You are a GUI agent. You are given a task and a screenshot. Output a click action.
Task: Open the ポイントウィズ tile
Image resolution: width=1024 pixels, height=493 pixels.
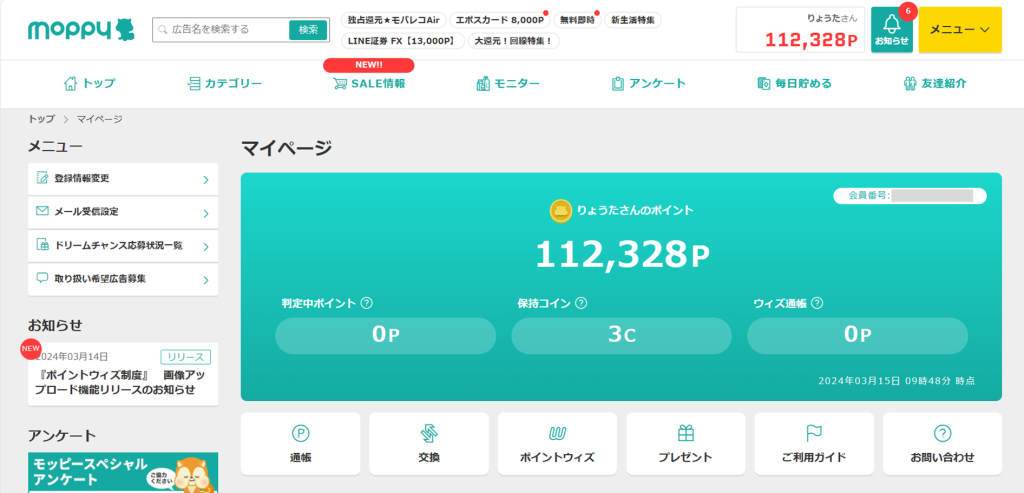(x=557, y=444)
